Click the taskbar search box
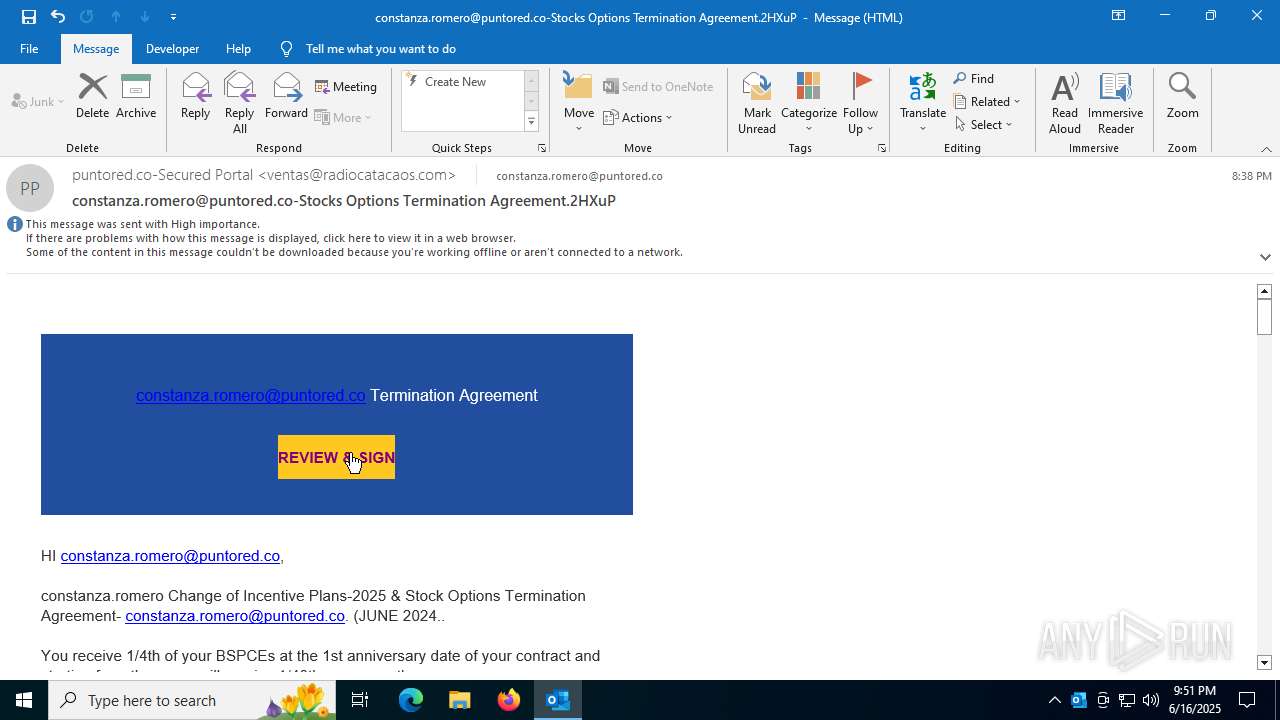Screen dimensions: 1280x720 coord(194,700)
